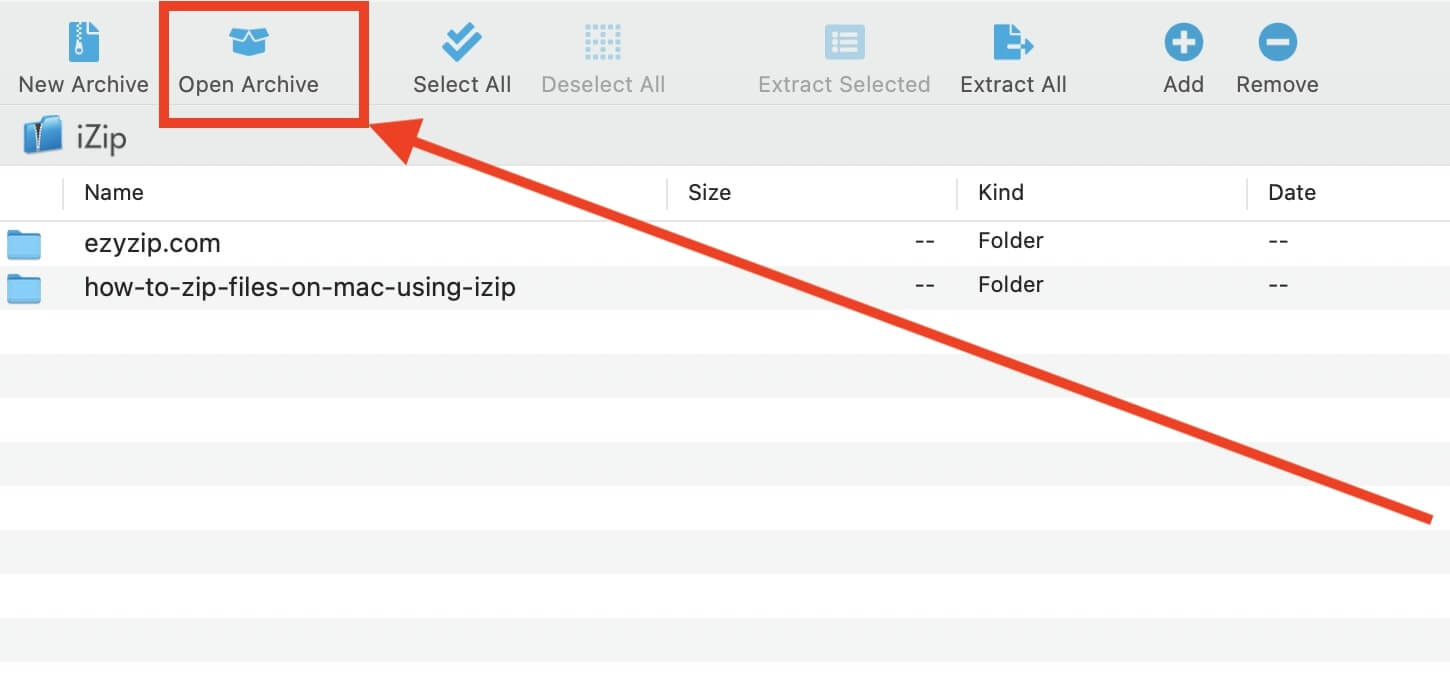Sort entries by the Size column
The height and width of the screenshot is (696, 1450).
709,192
